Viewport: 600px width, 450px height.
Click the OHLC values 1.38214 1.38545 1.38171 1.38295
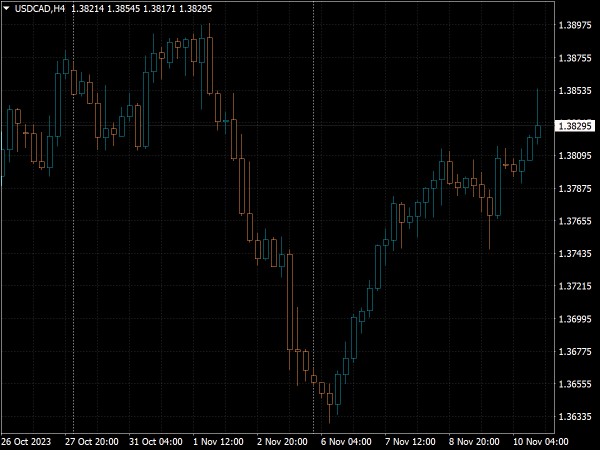tap(142, 8)
